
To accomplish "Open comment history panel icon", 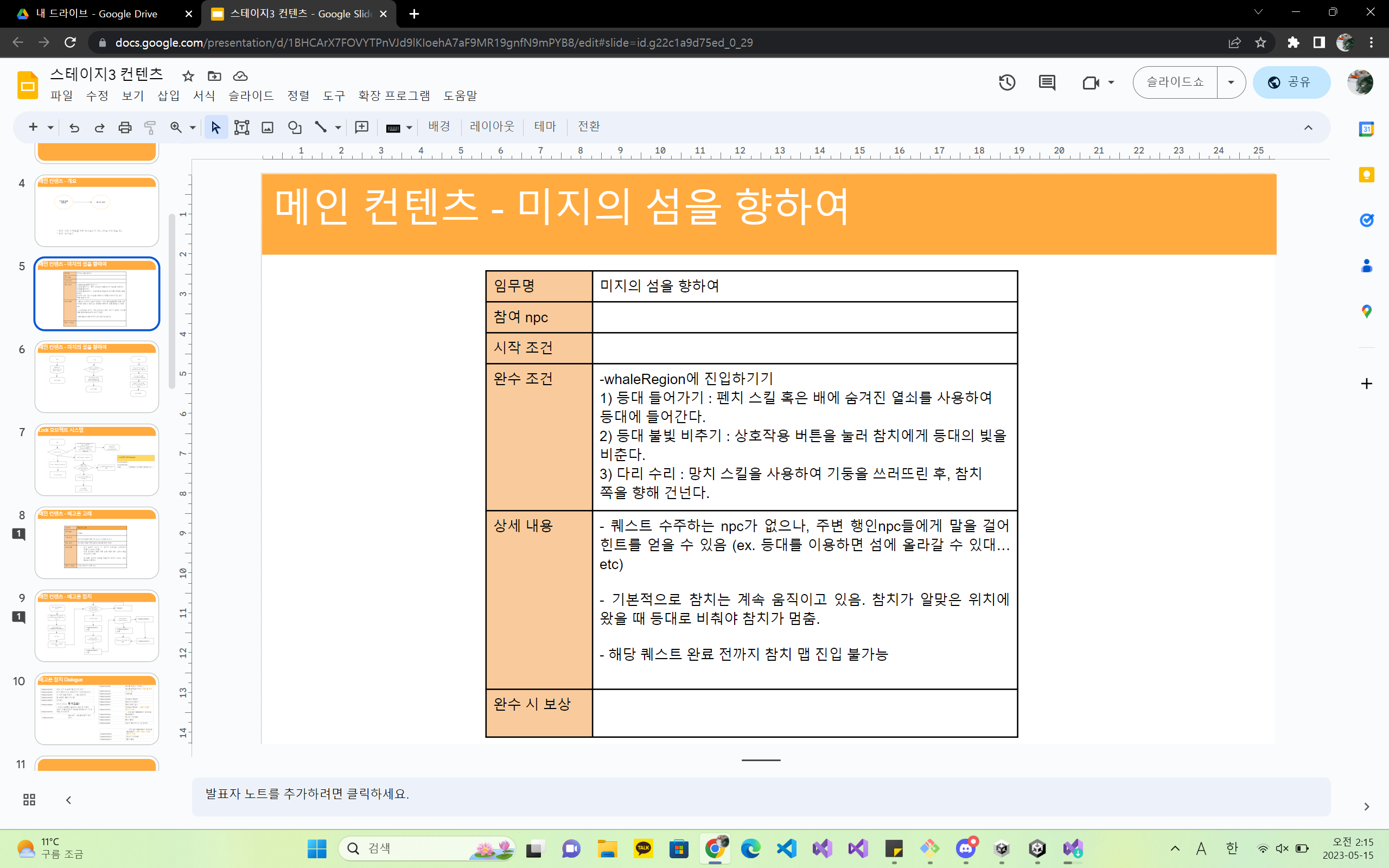I will pos(1047,82).
